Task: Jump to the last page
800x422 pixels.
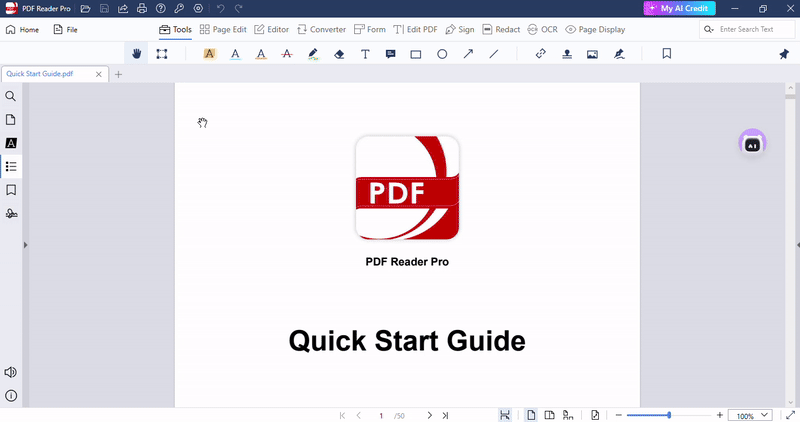Action: pos(445,415)
